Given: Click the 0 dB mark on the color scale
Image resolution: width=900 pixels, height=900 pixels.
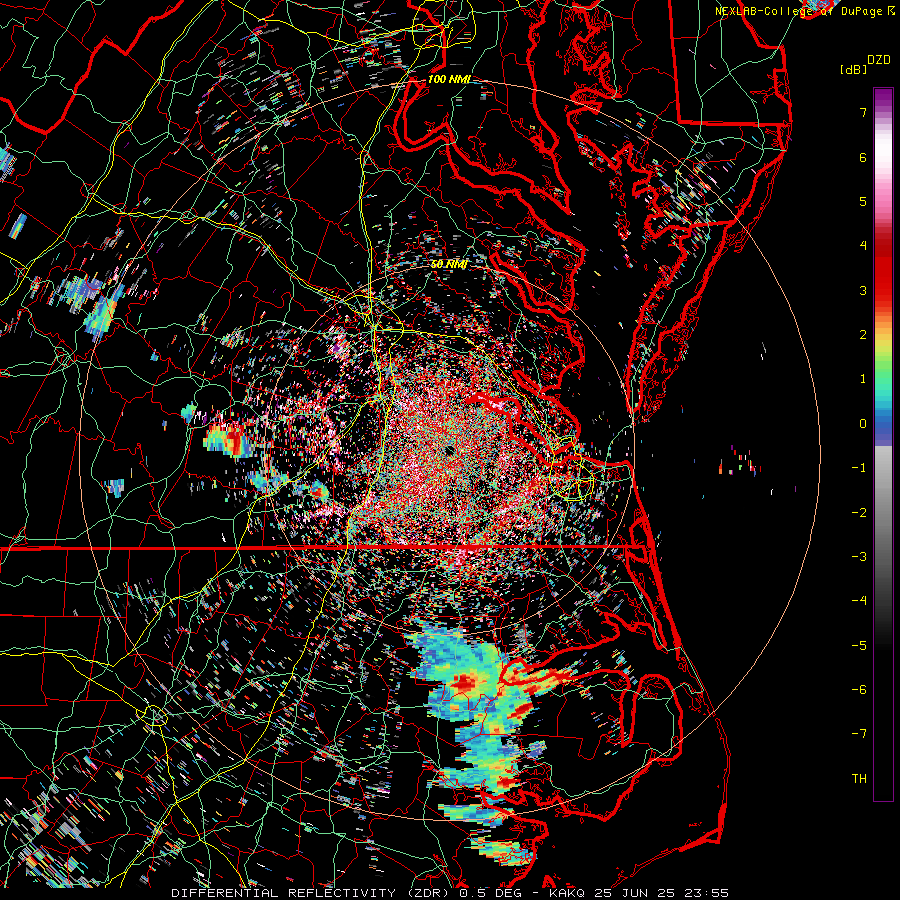Looking at the screenshot, I should 863,424.
